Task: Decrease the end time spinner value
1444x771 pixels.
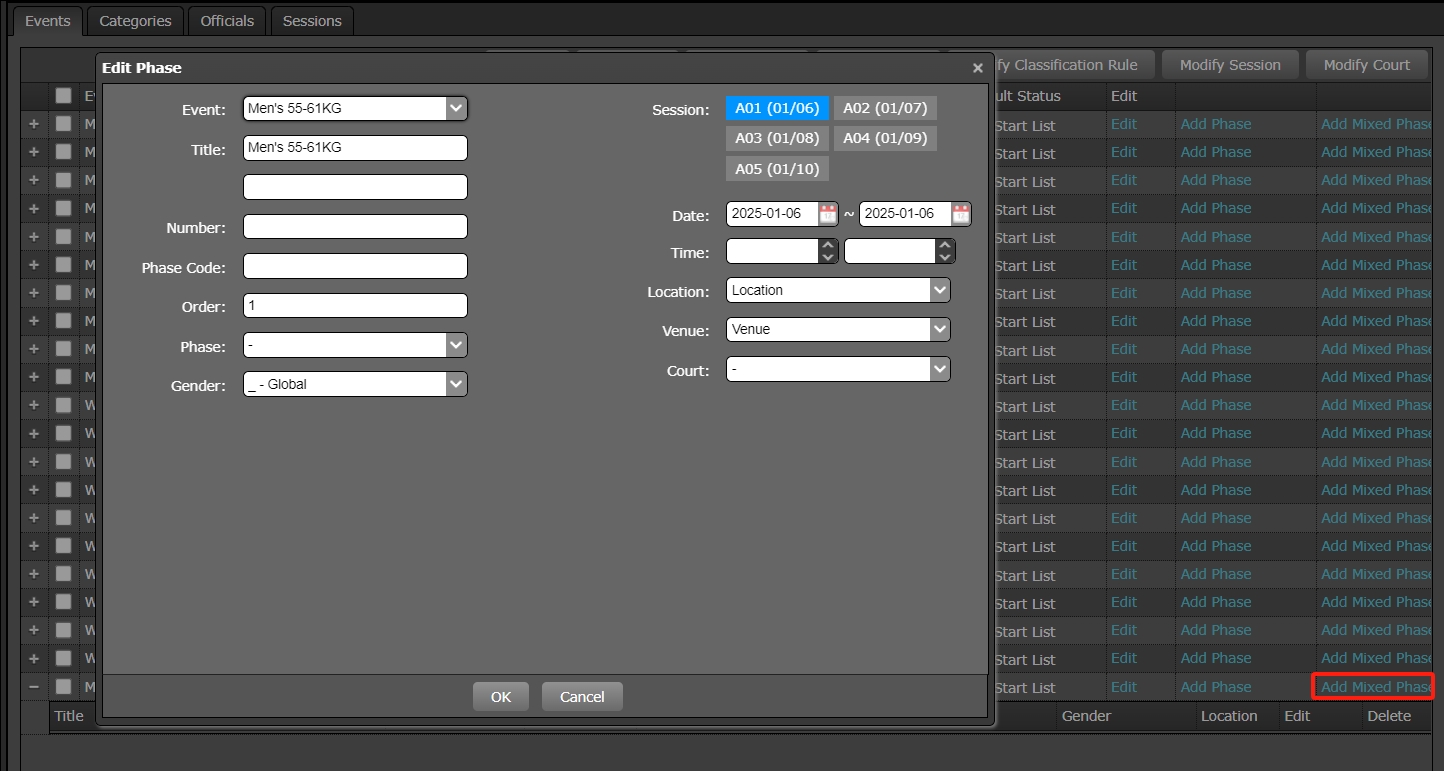Action: point(945,257)
